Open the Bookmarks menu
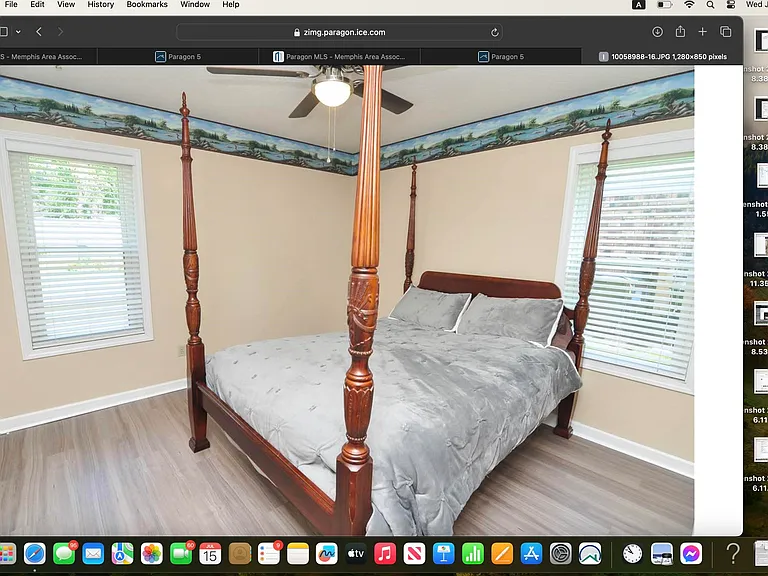 click(147, 4)
